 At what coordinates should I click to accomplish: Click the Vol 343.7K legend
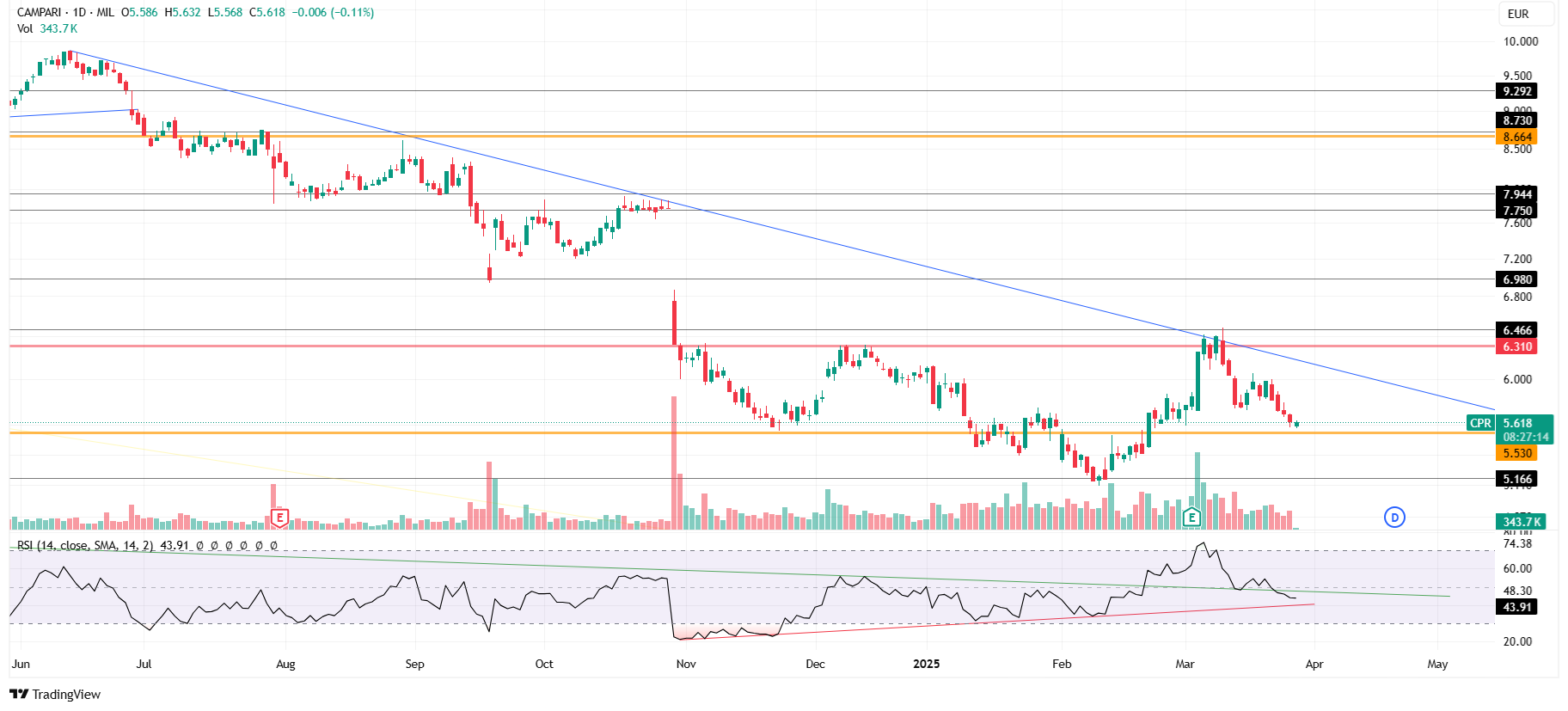tap(47, 28)
